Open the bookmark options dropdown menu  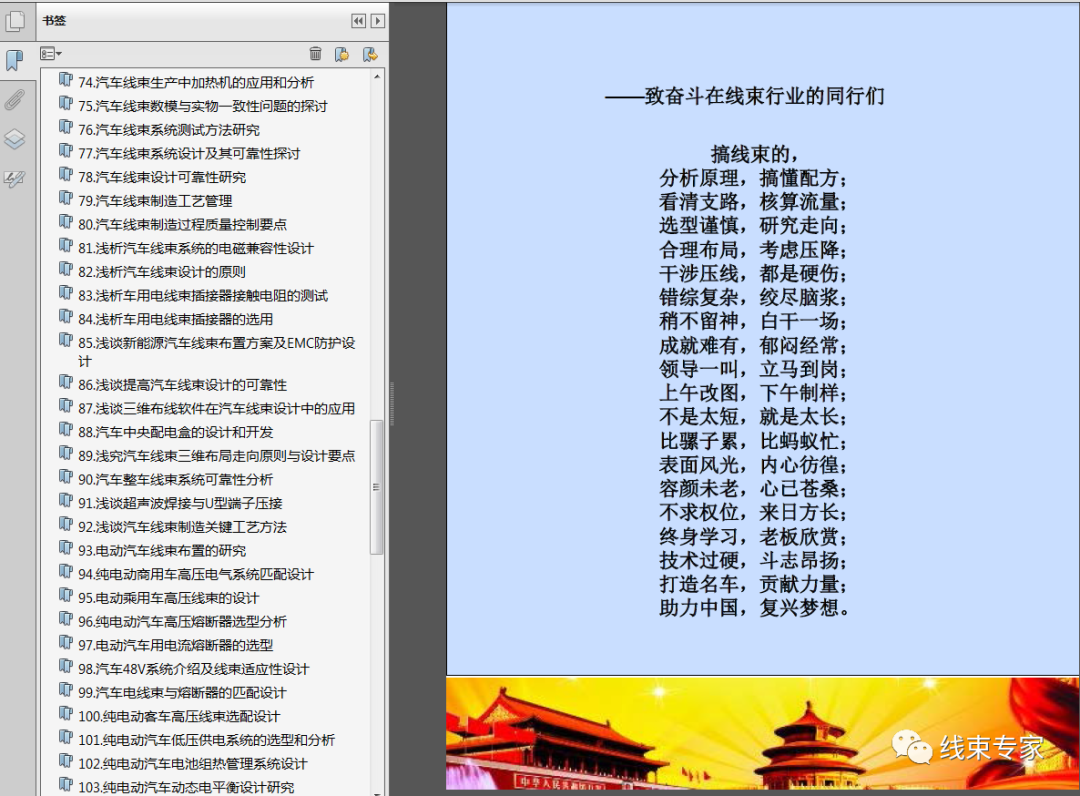tap(50, 54)
